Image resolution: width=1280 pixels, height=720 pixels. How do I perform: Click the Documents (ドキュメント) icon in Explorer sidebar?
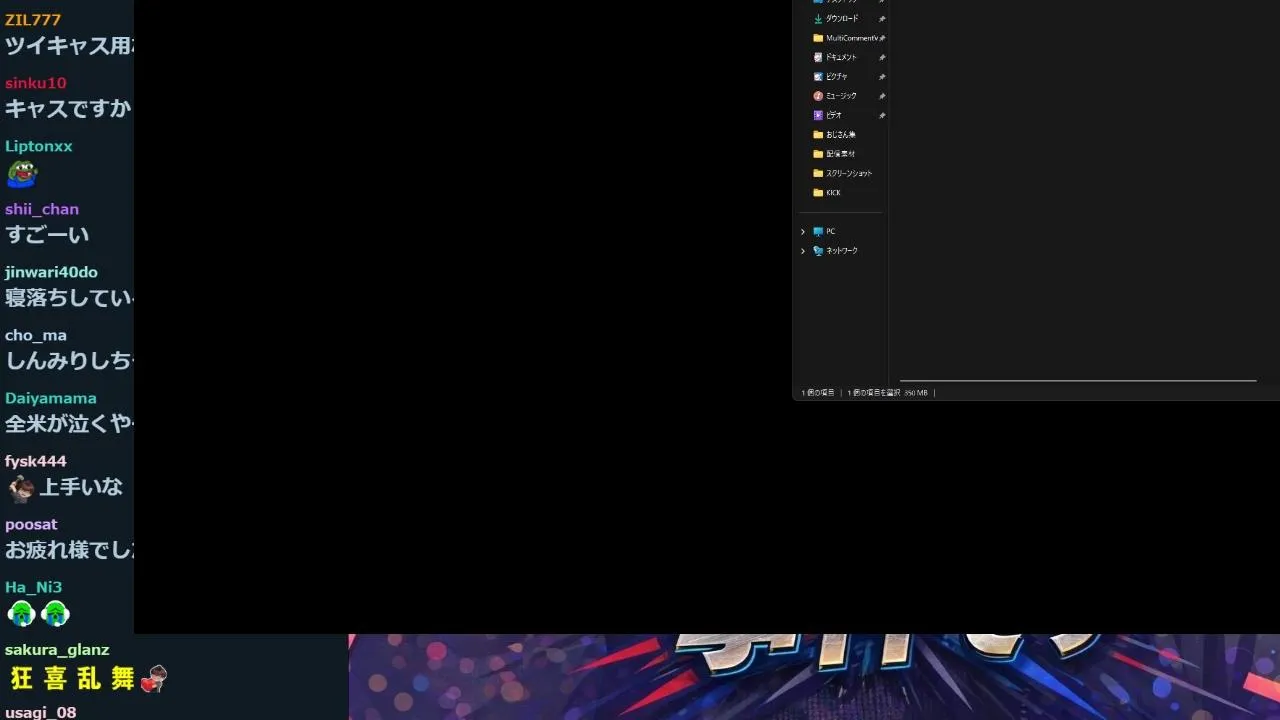point(818,58)
